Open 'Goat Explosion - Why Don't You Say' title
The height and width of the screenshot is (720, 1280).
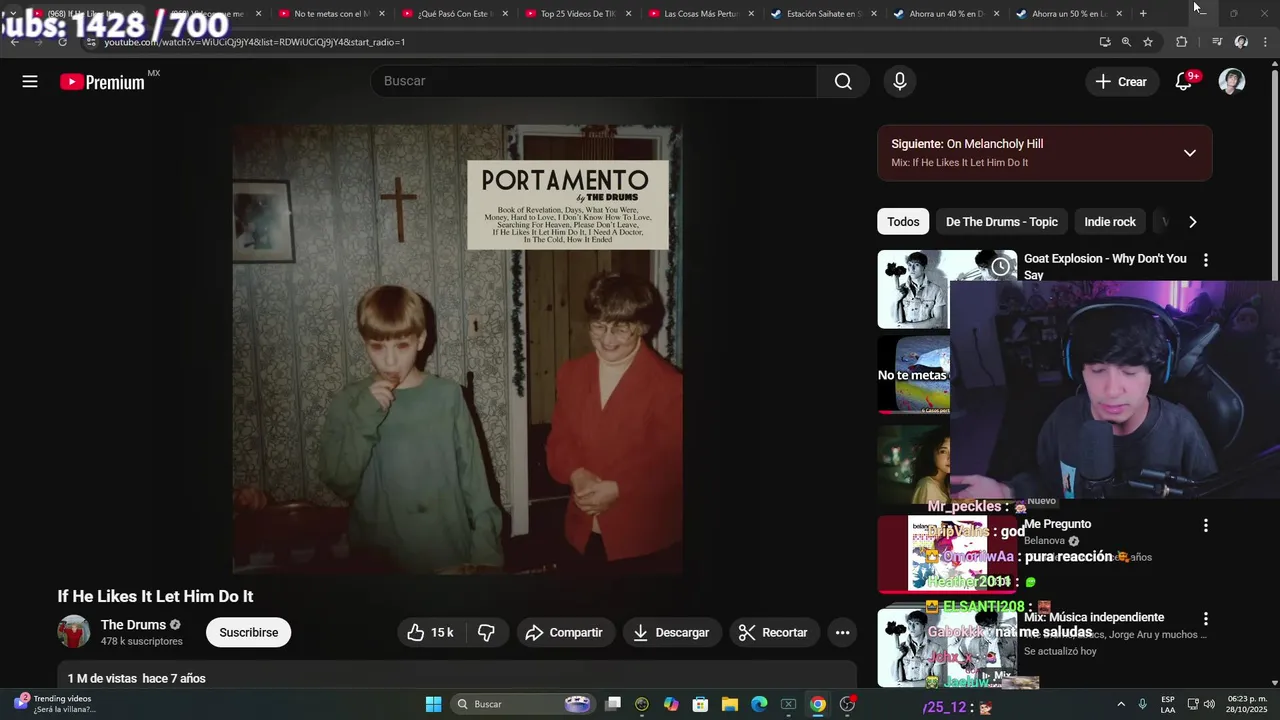[x=1105, y=266]
